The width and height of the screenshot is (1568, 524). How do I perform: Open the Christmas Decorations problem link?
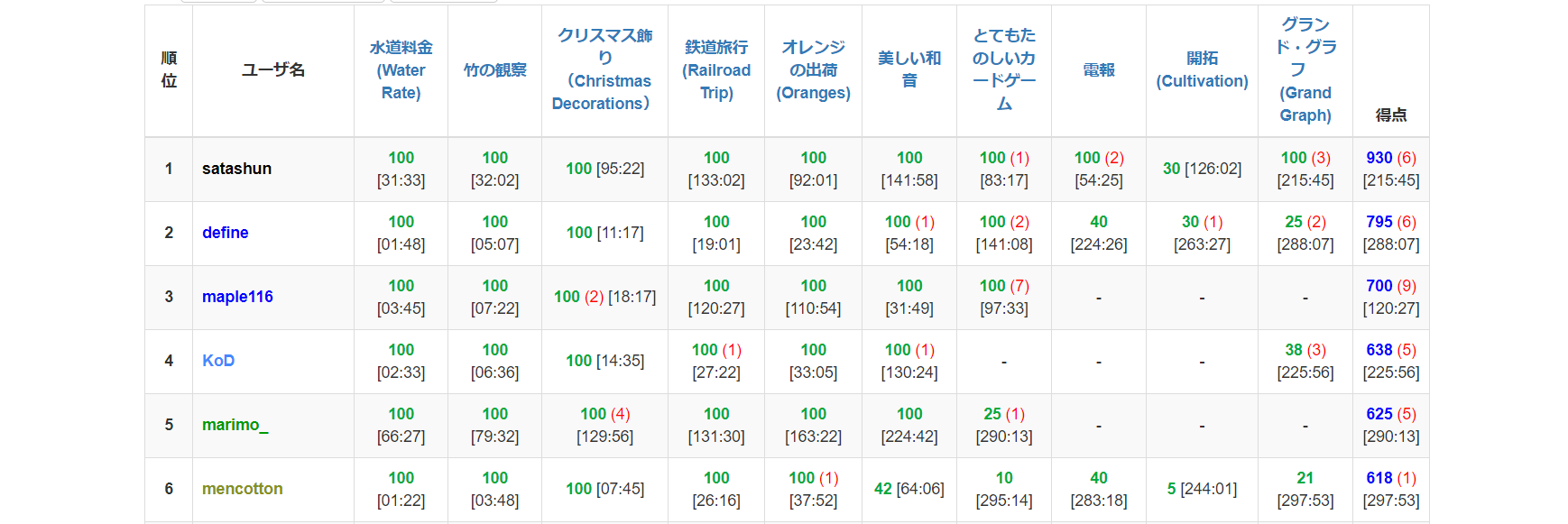coord(604,70)
